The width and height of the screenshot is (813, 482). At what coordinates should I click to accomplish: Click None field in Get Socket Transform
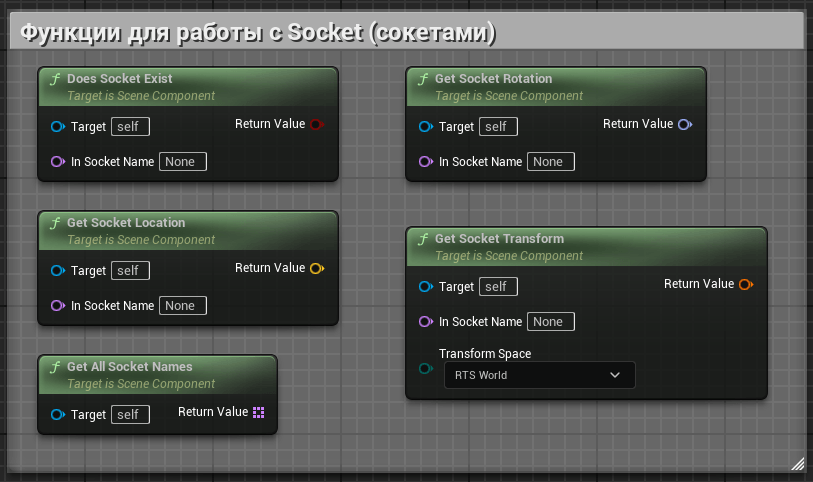pos(551,322)
